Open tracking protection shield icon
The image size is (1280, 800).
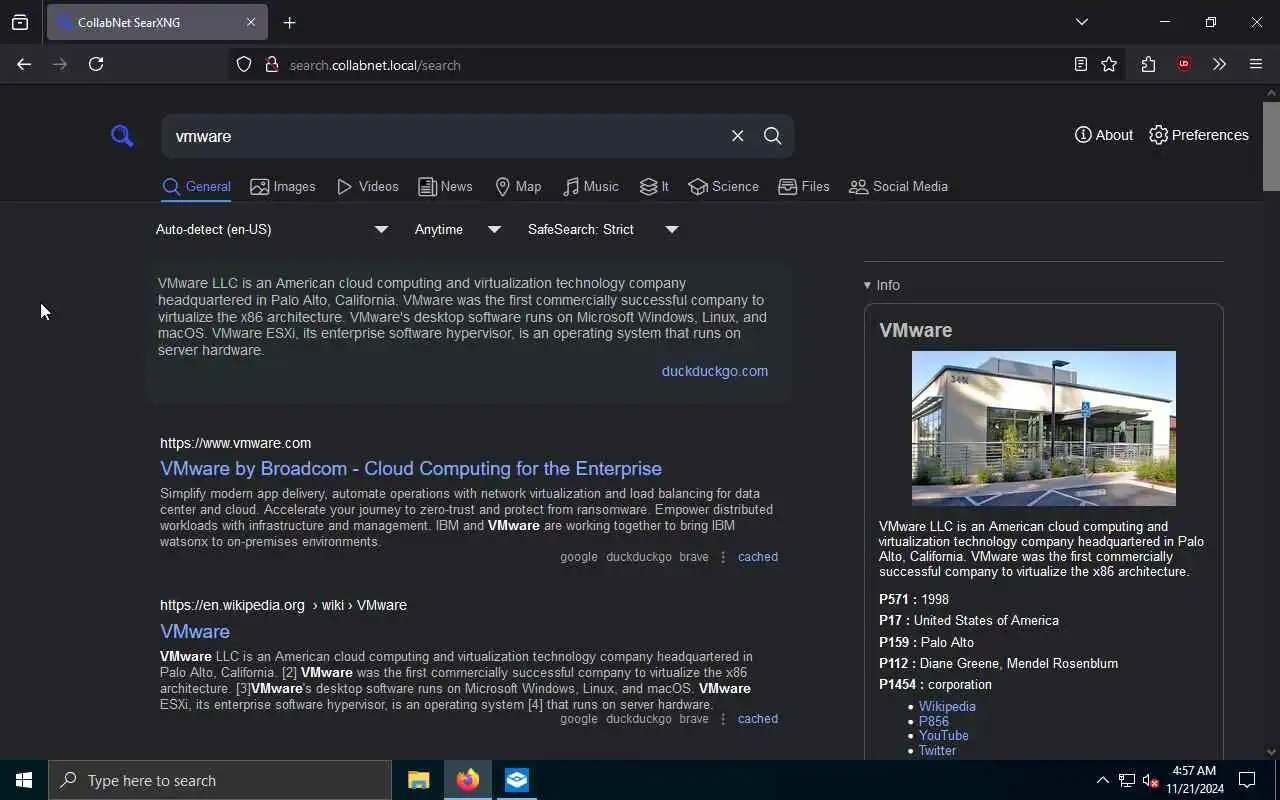pos(244,65)
